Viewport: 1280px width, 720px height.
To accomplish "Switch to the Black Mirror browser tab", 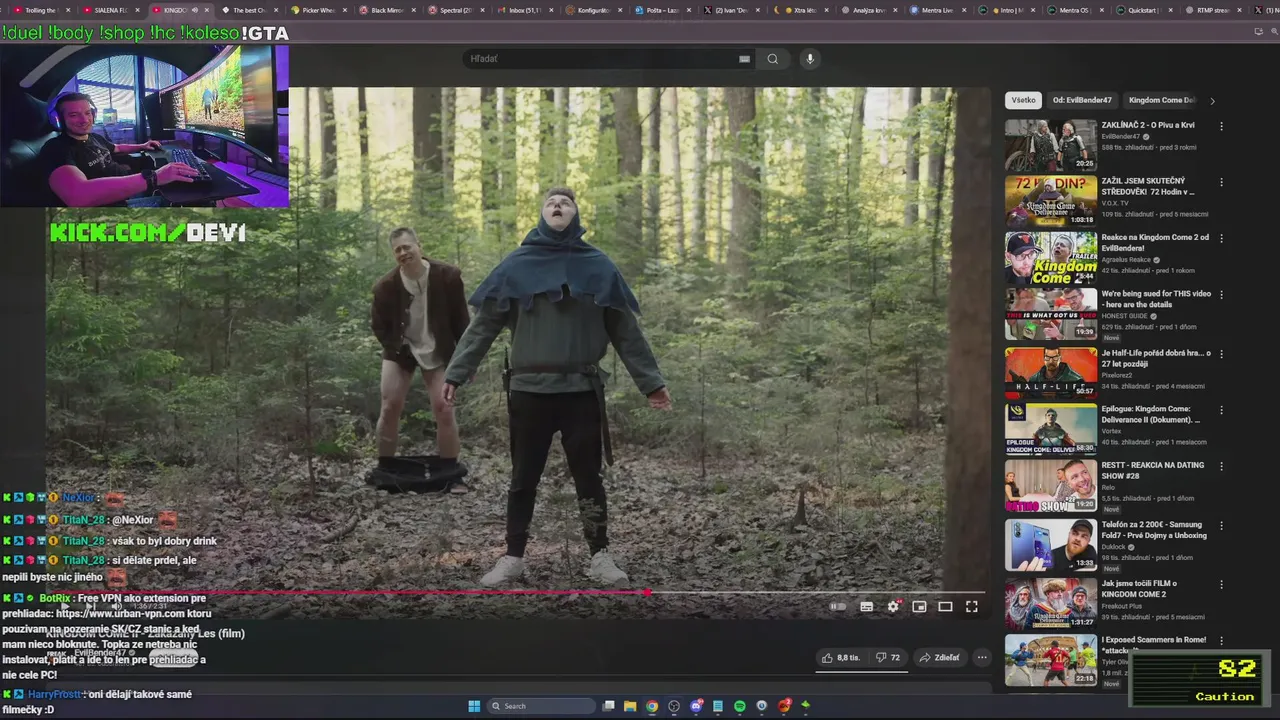I will point(387,10).
